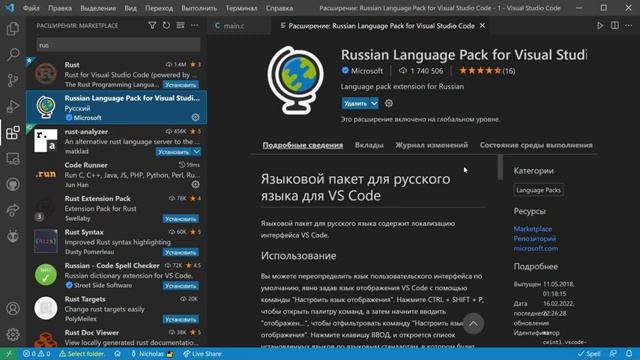Open the Live Share view icon
The image size is (640, 360).
click(13, 210)
